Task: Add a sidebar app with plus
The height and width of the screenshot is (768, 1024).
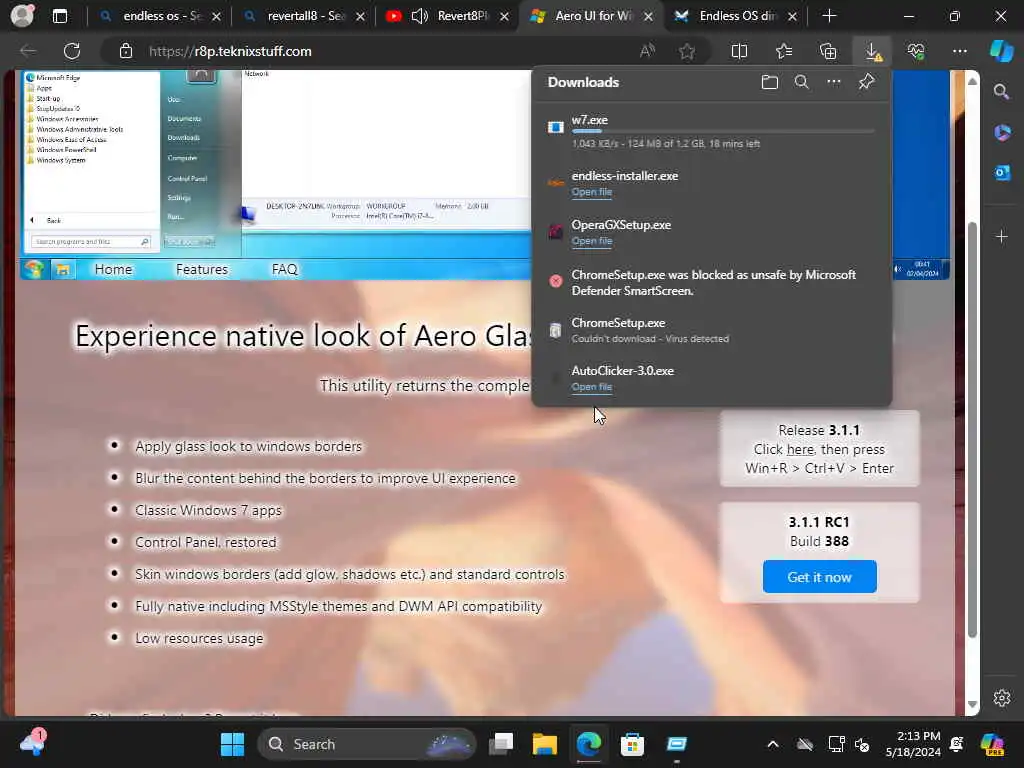Action: [1002, 236]
